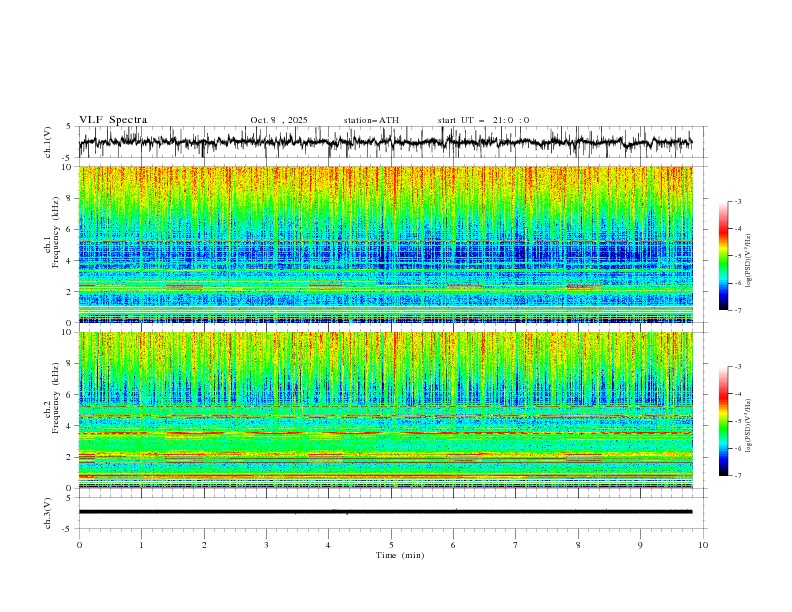Click the "ch.1(V)" axis label
The width and height of the screenshot is (792, 612).
48,142
